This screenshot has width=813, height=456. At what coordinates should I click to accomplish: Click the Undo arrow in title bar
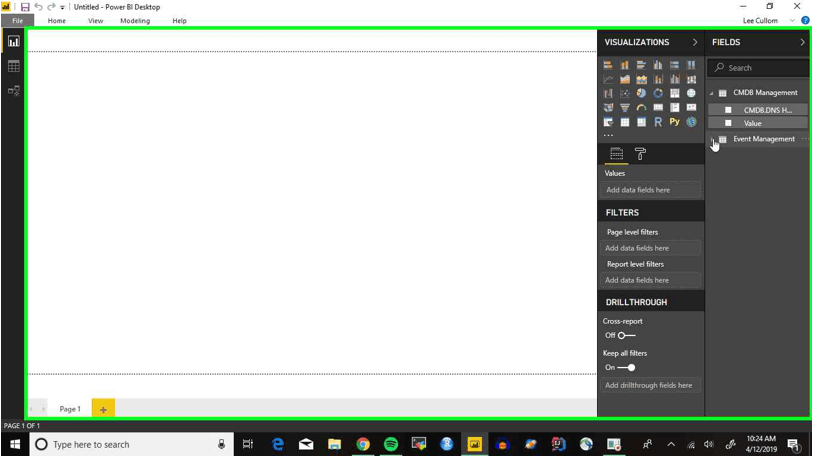[38, 7]
